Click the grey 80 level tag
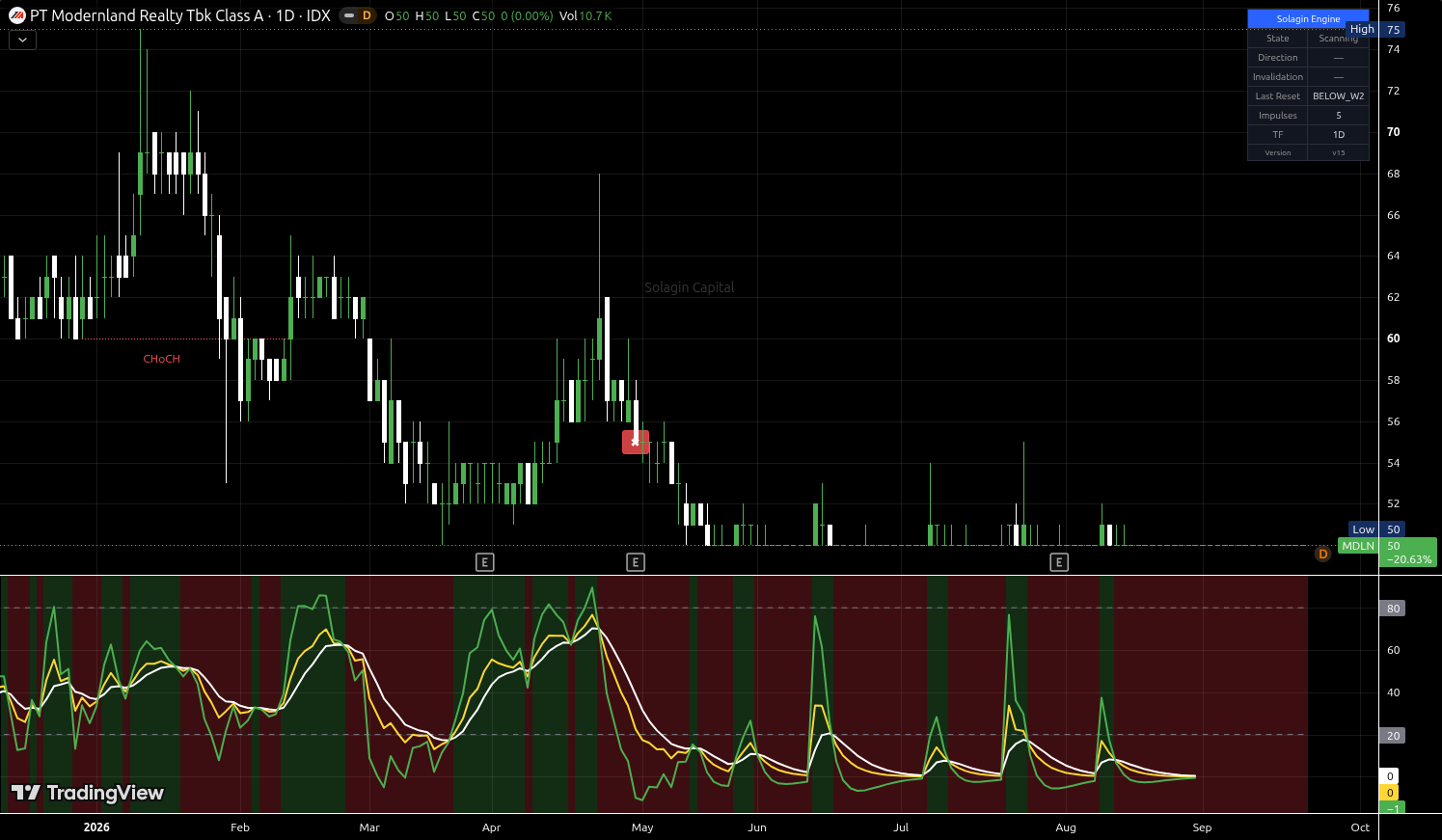1442x840 pixels. (1393, 609)
